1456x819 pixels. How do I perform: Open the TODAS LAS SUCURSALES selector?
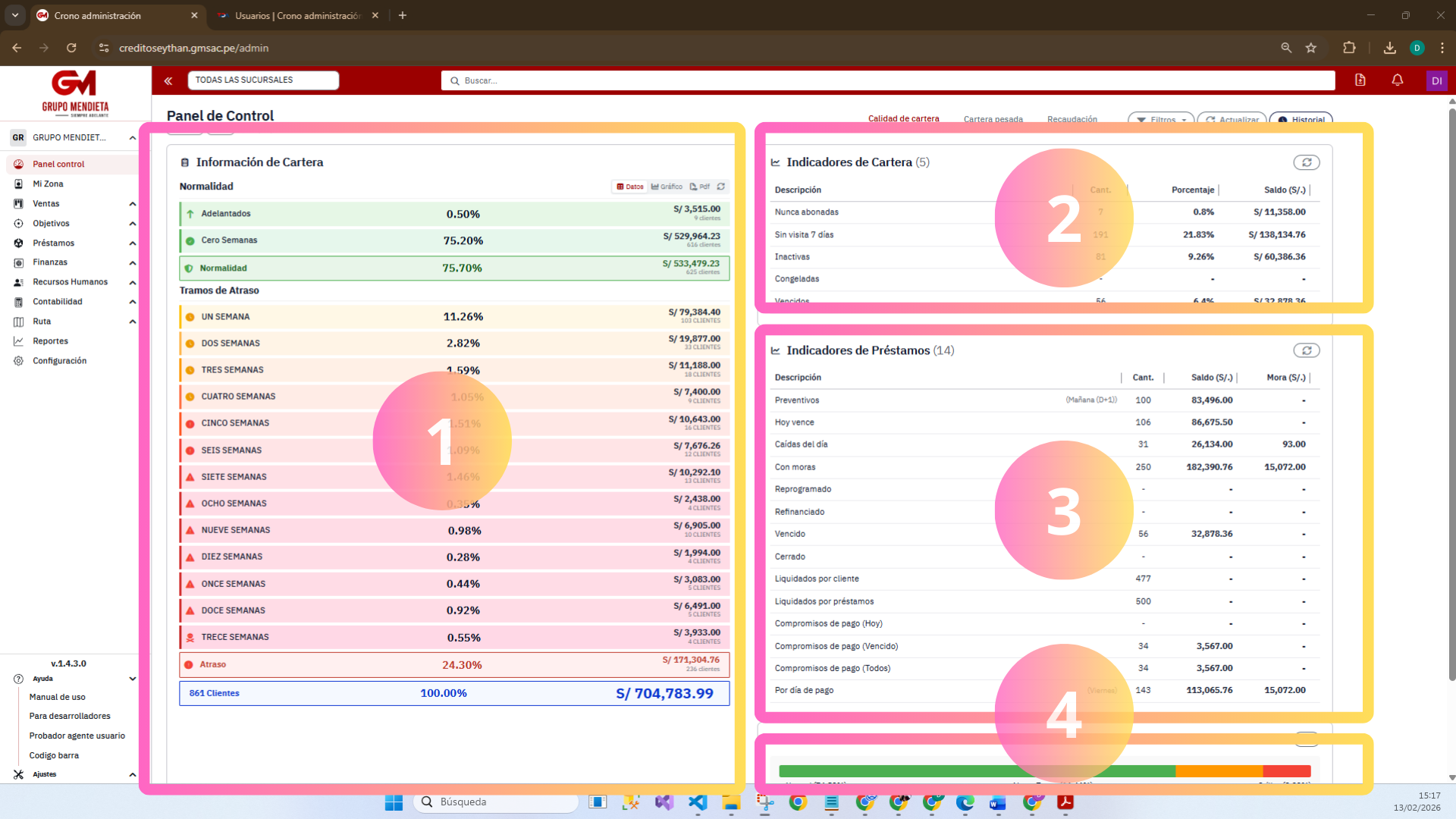(263, 80)
